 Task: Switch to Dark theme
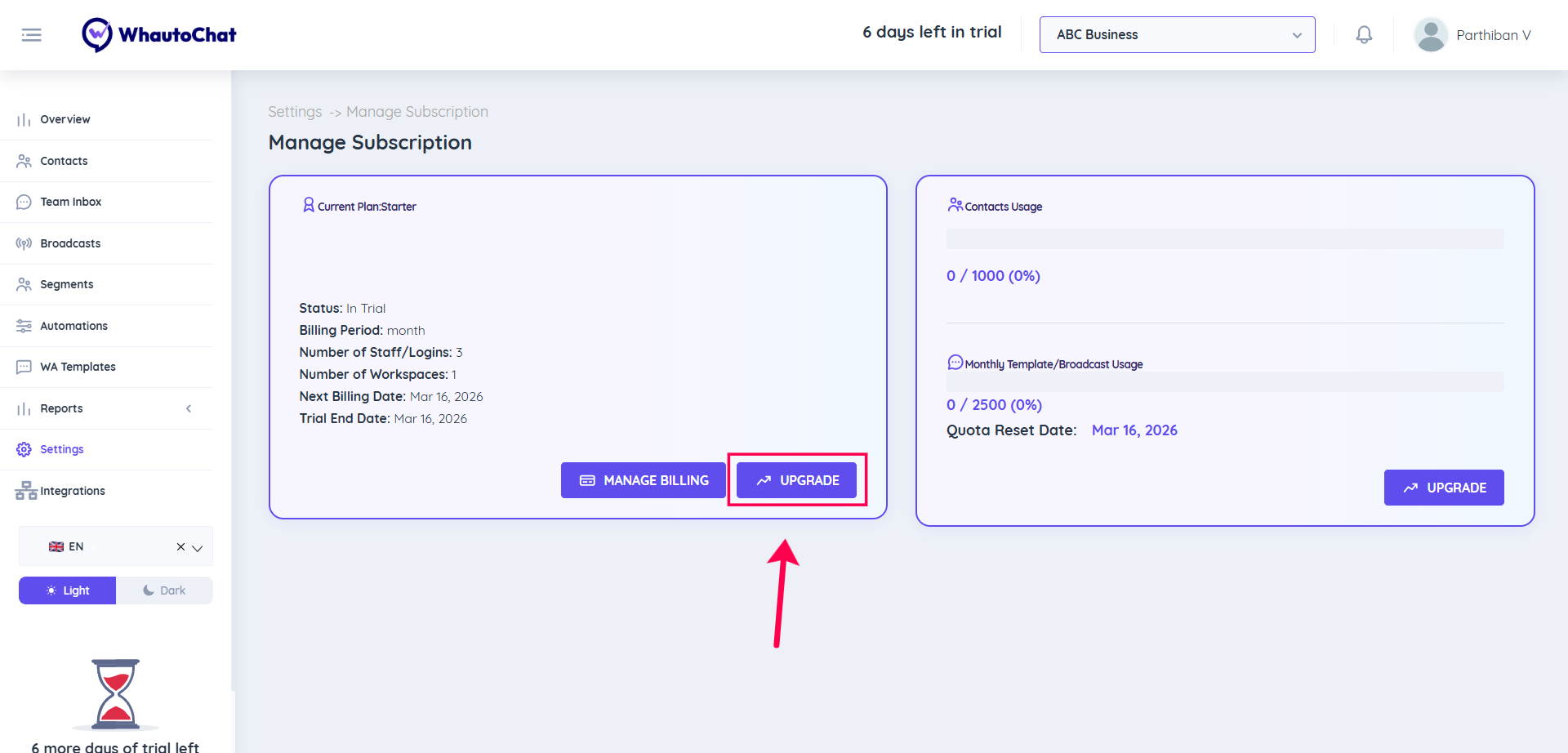pyautogui.click(x=164, y=590)
